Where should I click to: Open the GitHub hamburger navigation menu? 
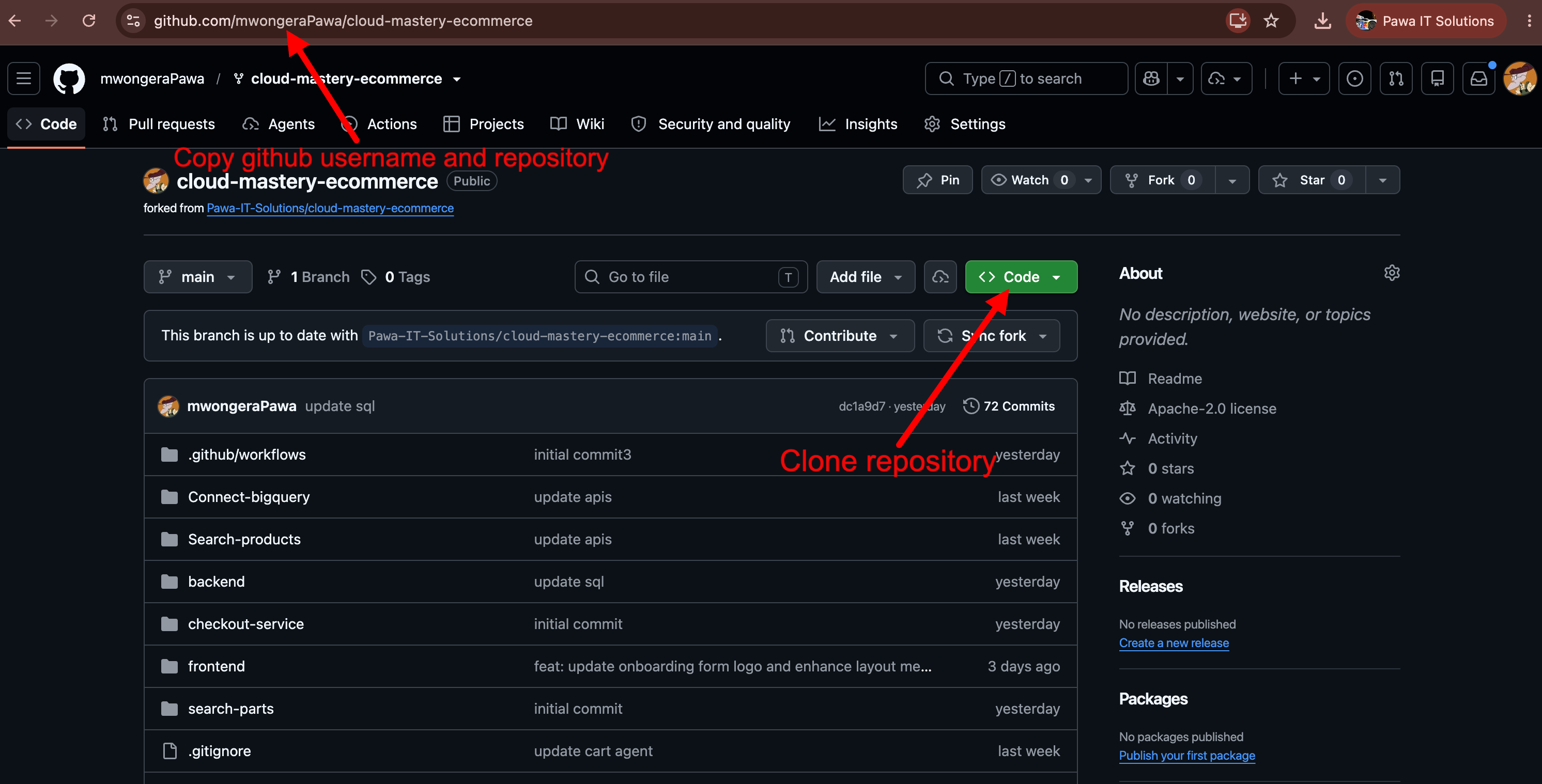24,79
